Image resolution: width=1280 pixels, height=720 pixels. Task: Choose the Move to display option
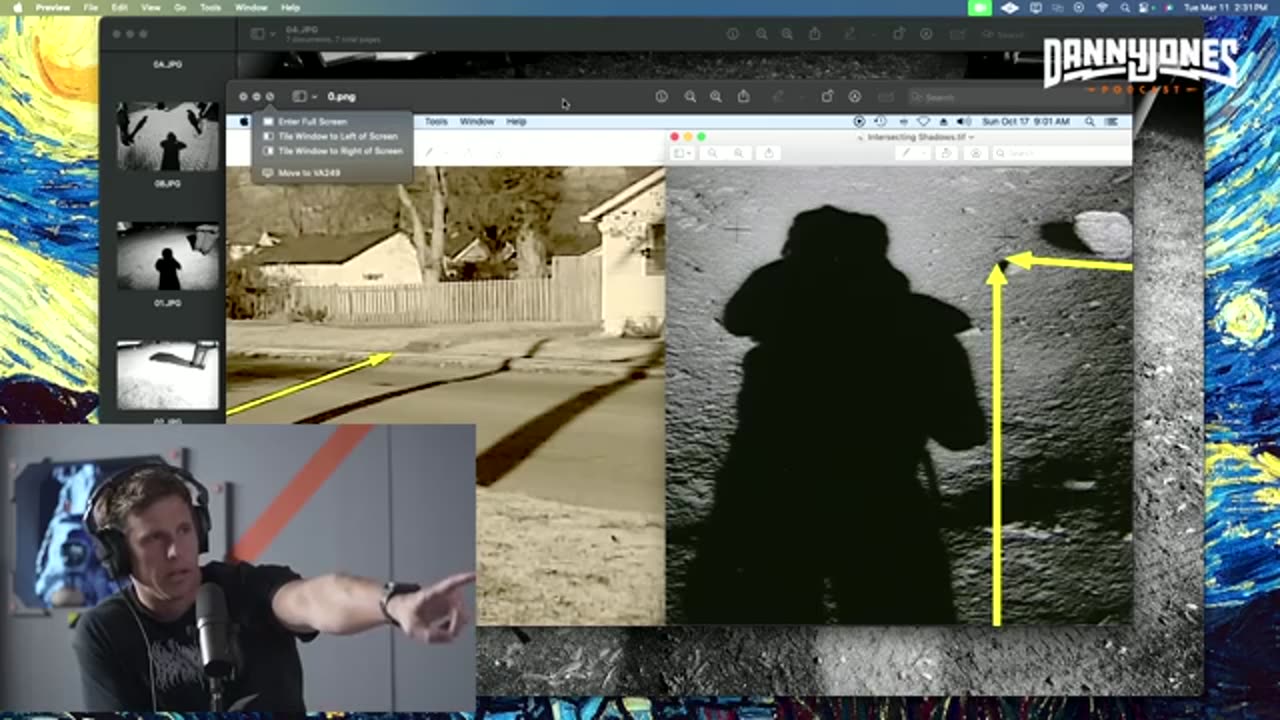coord(301,173)
